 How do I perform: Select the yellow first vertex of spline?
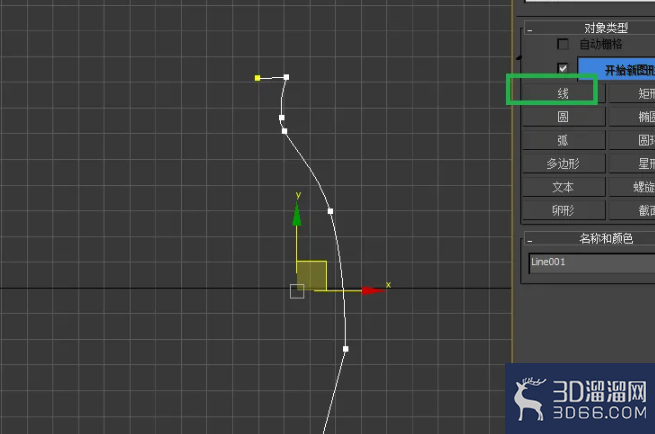(257, 78)
